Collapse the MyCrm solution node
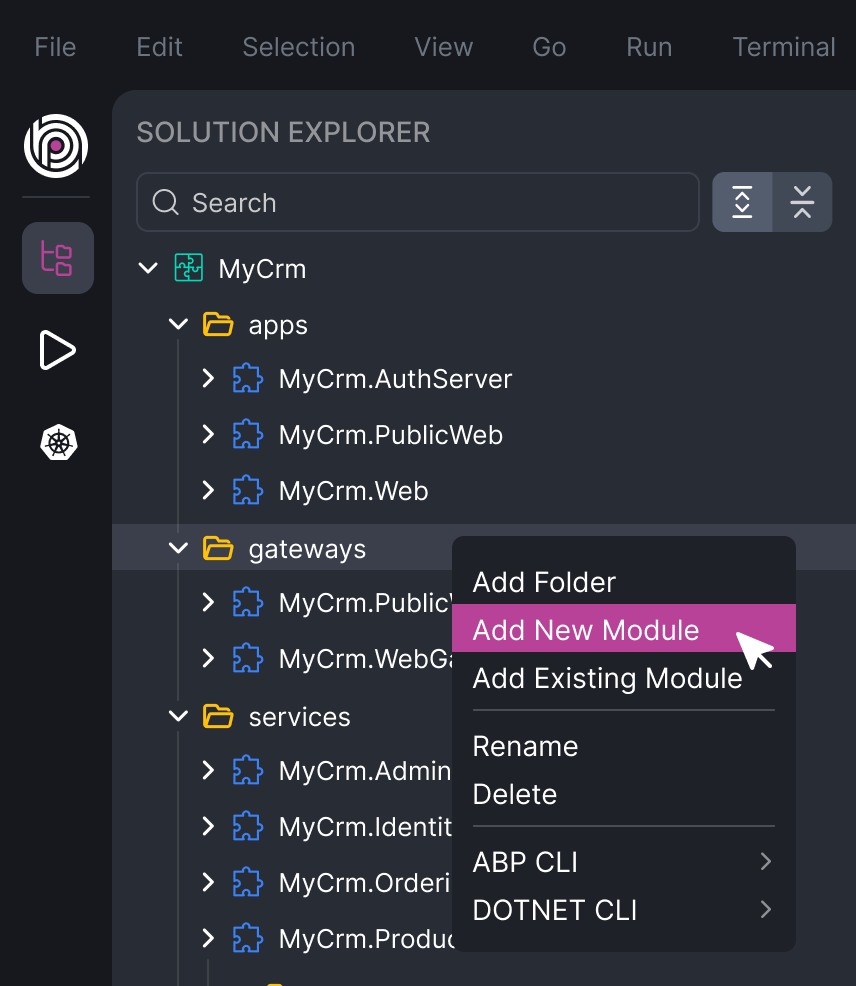 click(x=148, y=269)
